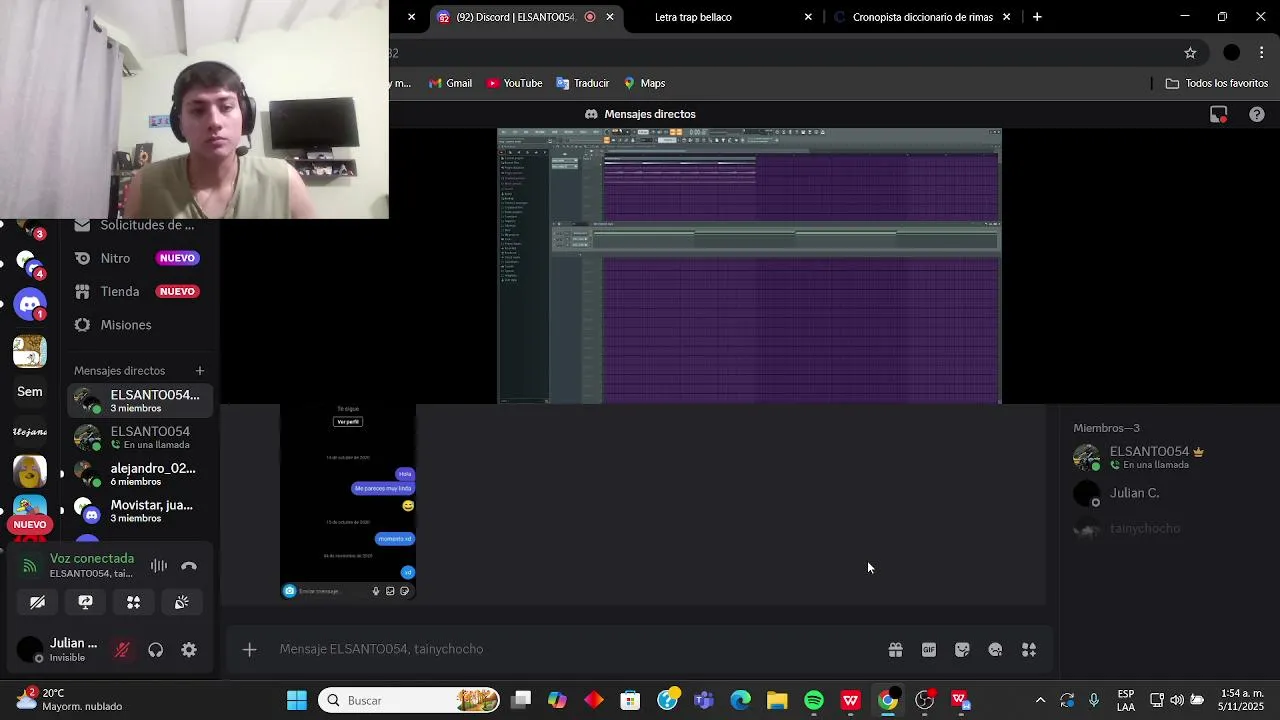The height and width of the screenshot is (720, 1280).
Task: Turn on camera in voice panel
Action: pyautogui.click(x=37, y=602)
